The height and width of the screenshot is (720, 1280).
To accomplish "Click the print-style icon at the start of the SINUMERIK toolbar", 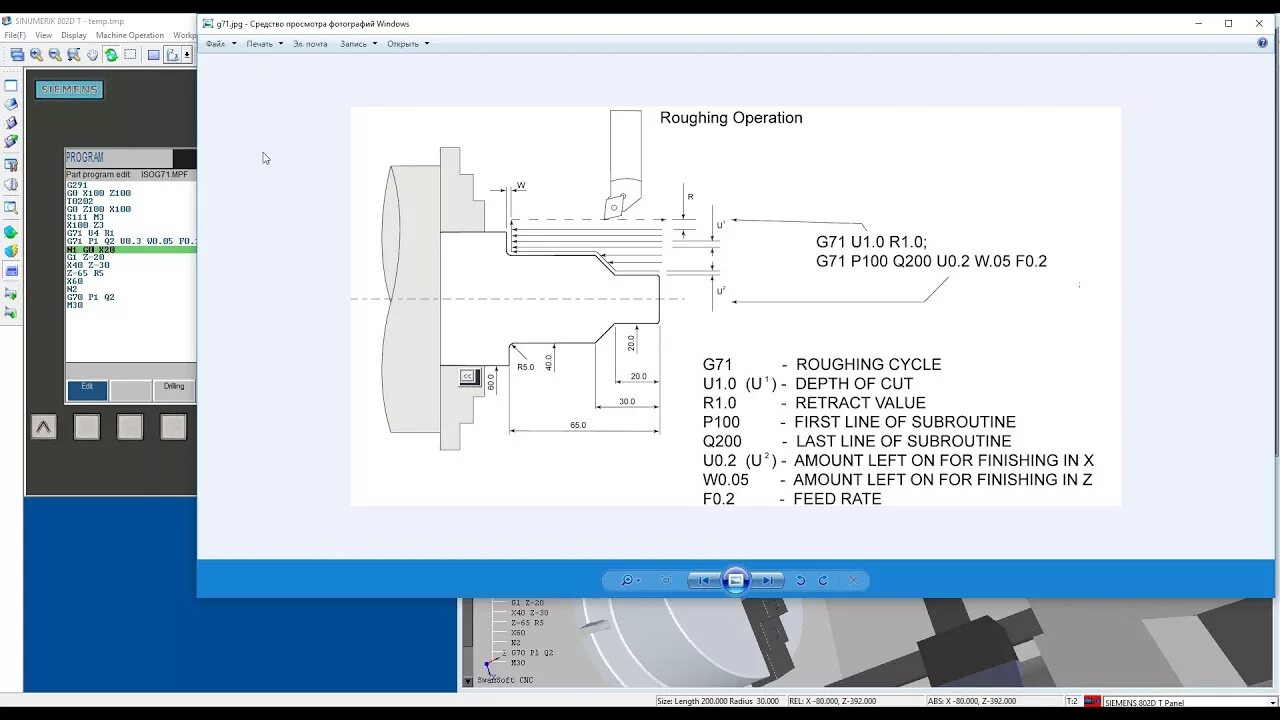I will (17, 55).
